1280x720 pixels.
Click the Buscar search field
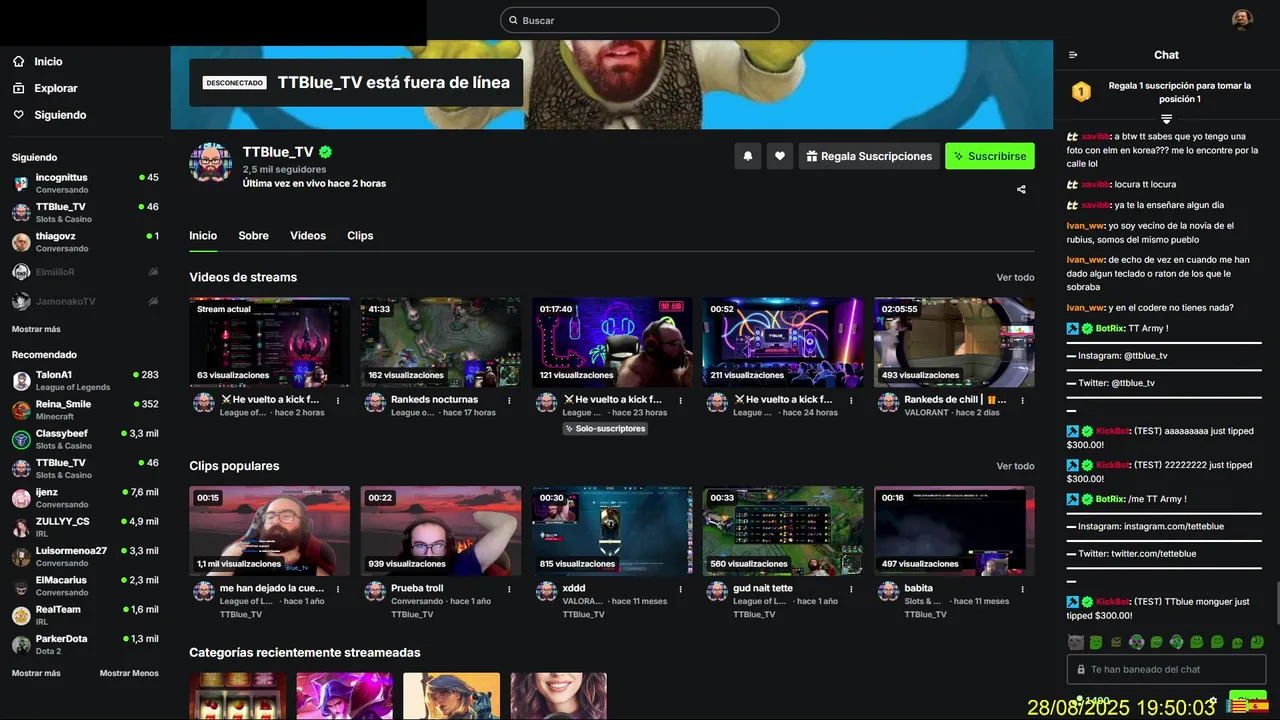pyautogui.click(x=640, y=20)
